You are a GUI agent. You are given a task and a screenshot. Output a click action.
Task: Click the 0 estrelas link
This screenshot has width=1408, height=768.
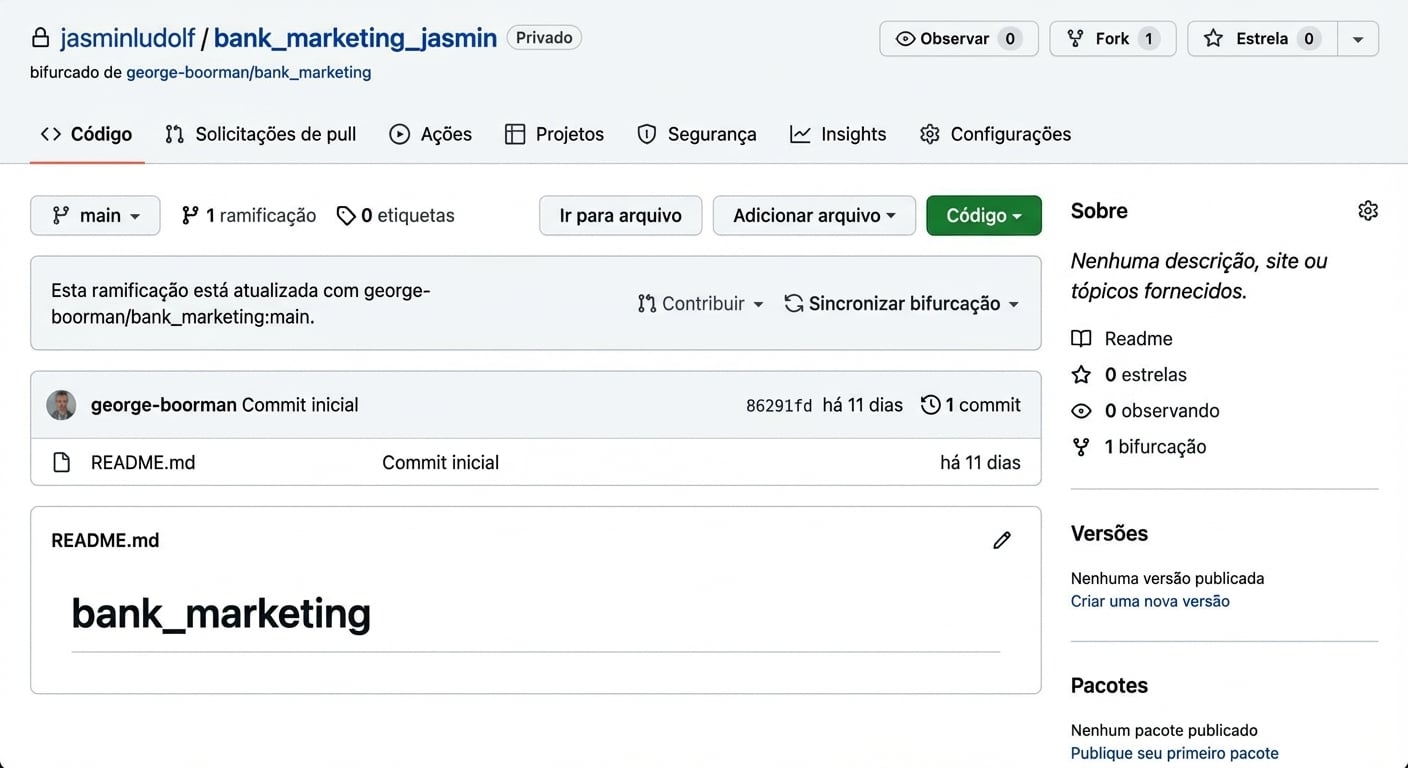pos(1129,374)
